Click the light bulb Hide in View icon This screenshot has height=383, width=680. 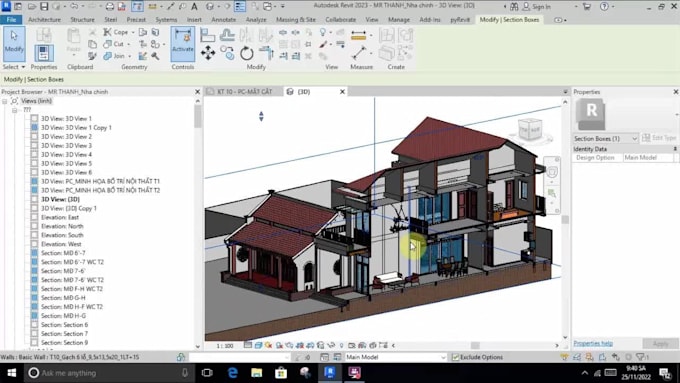point(323,33)
